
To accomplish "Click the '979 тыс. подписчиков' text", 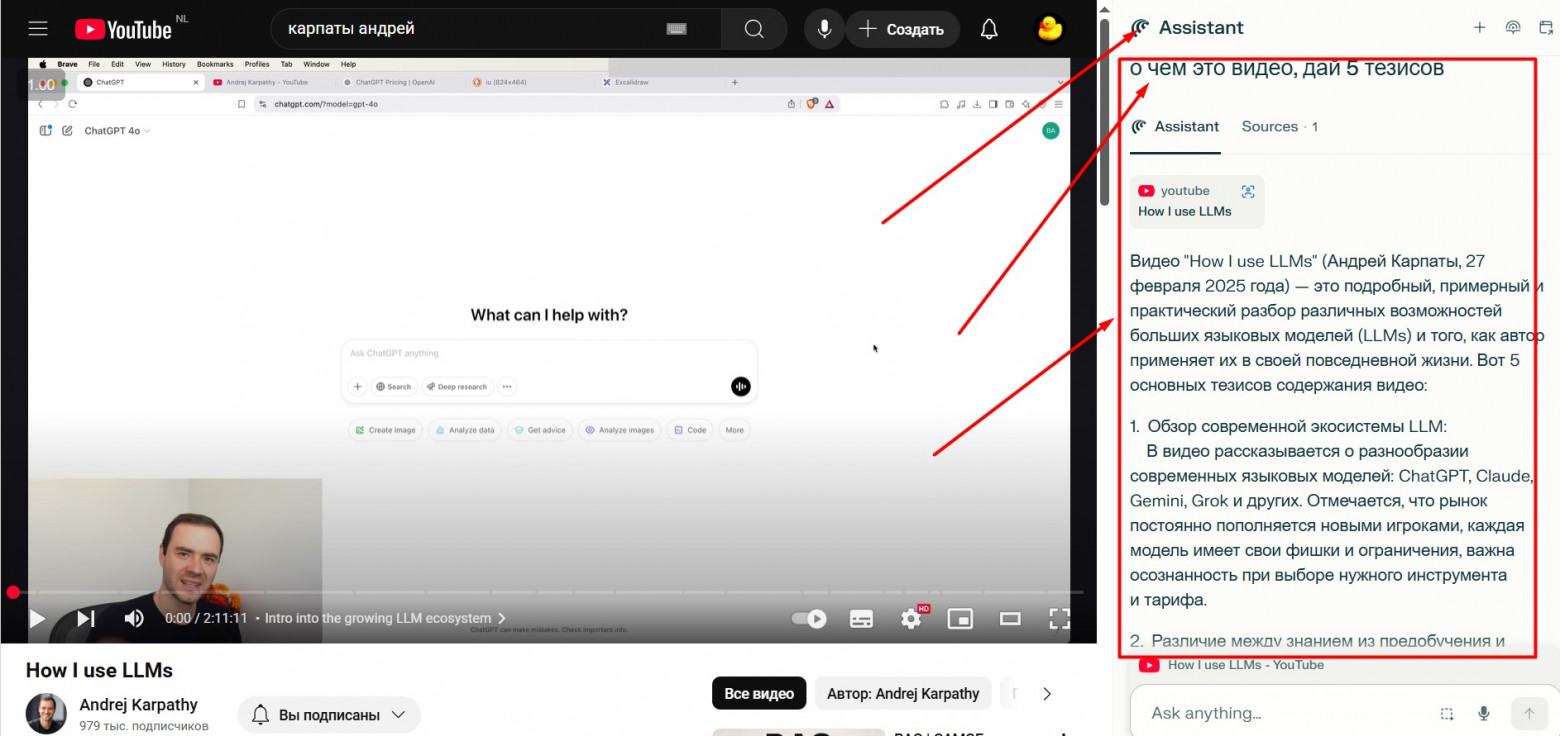I will coord(144,726).
